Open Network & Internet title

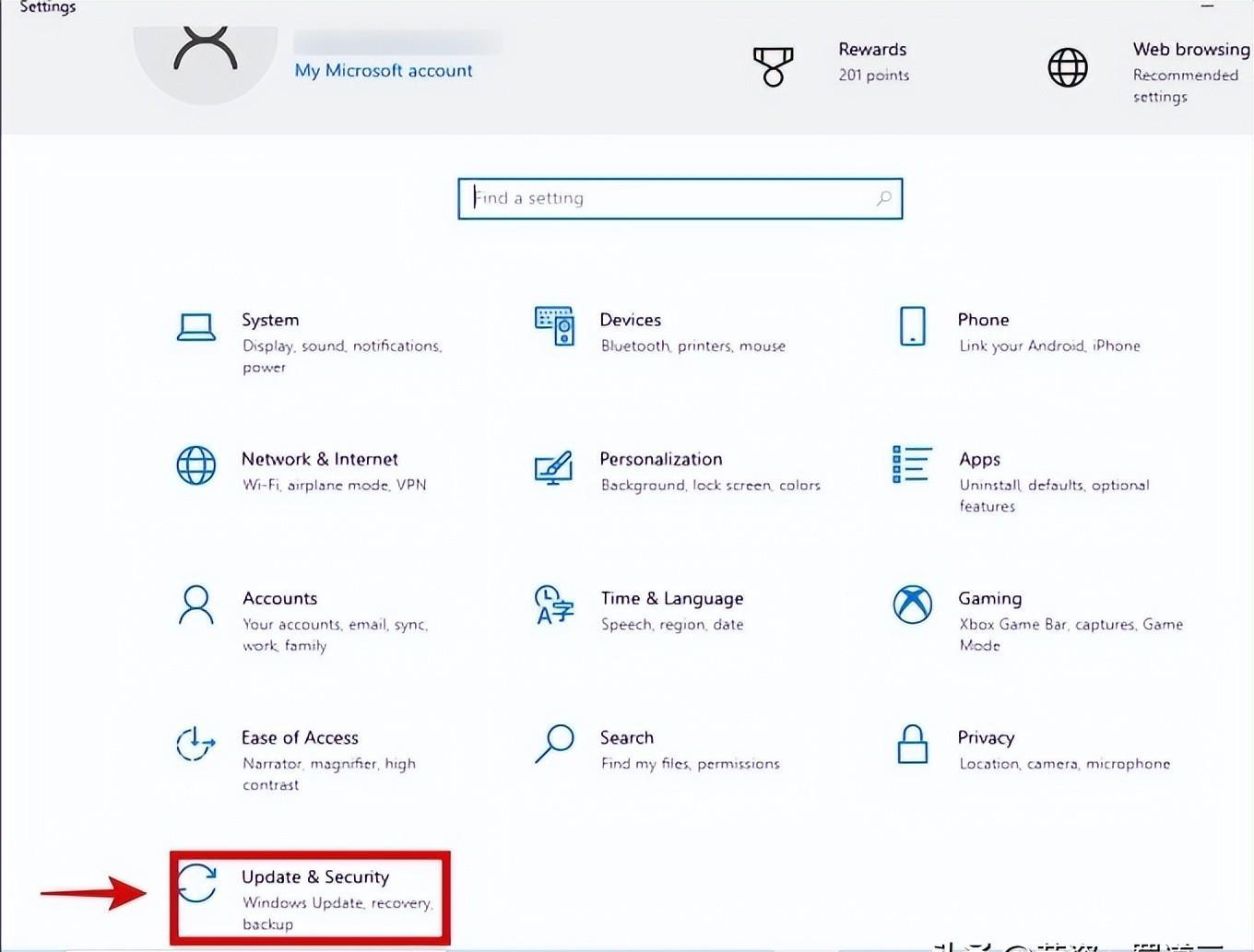pos(319,459)
